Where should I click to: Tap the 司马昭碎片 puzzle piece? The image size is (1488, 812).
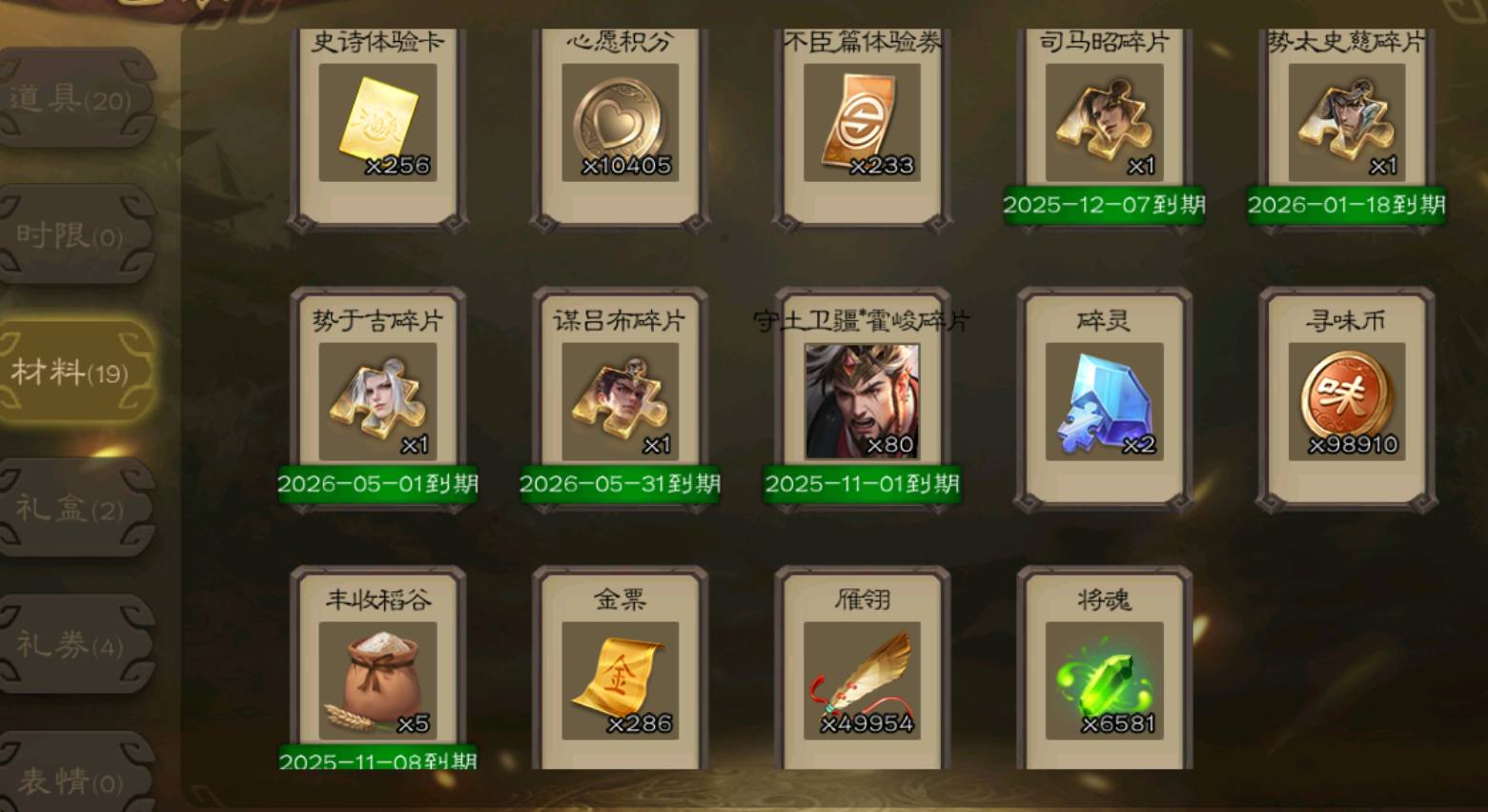point(1104,123)
